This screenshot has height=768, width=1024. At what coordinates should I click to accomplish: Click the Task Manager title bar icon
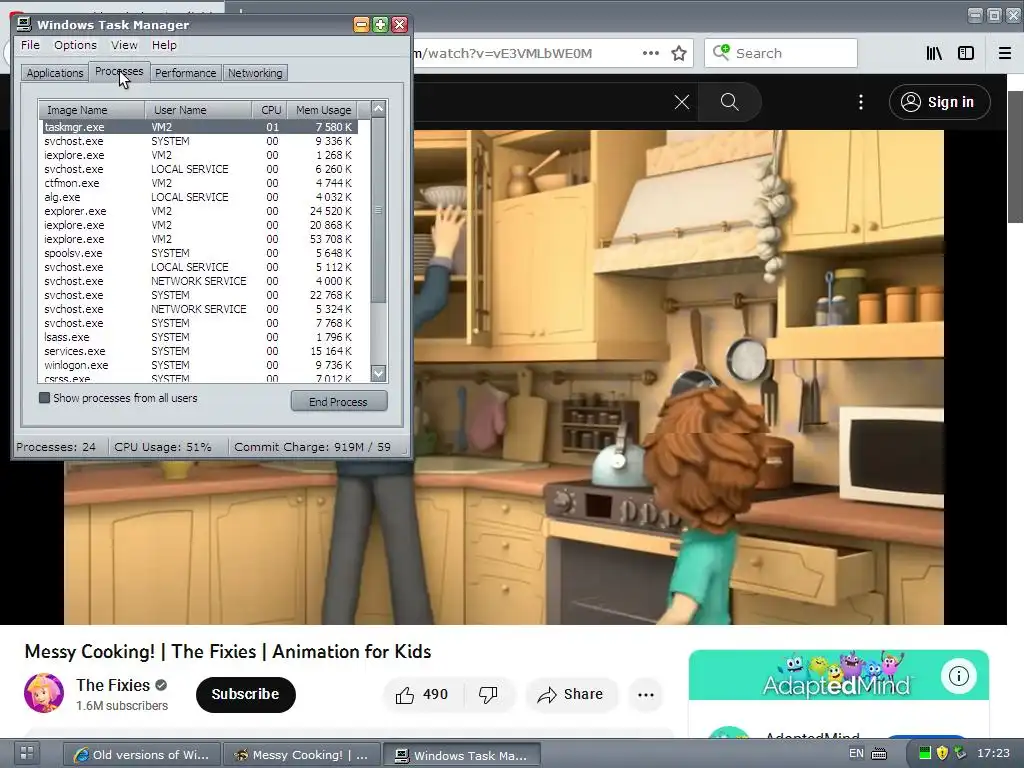pos(24,25)
